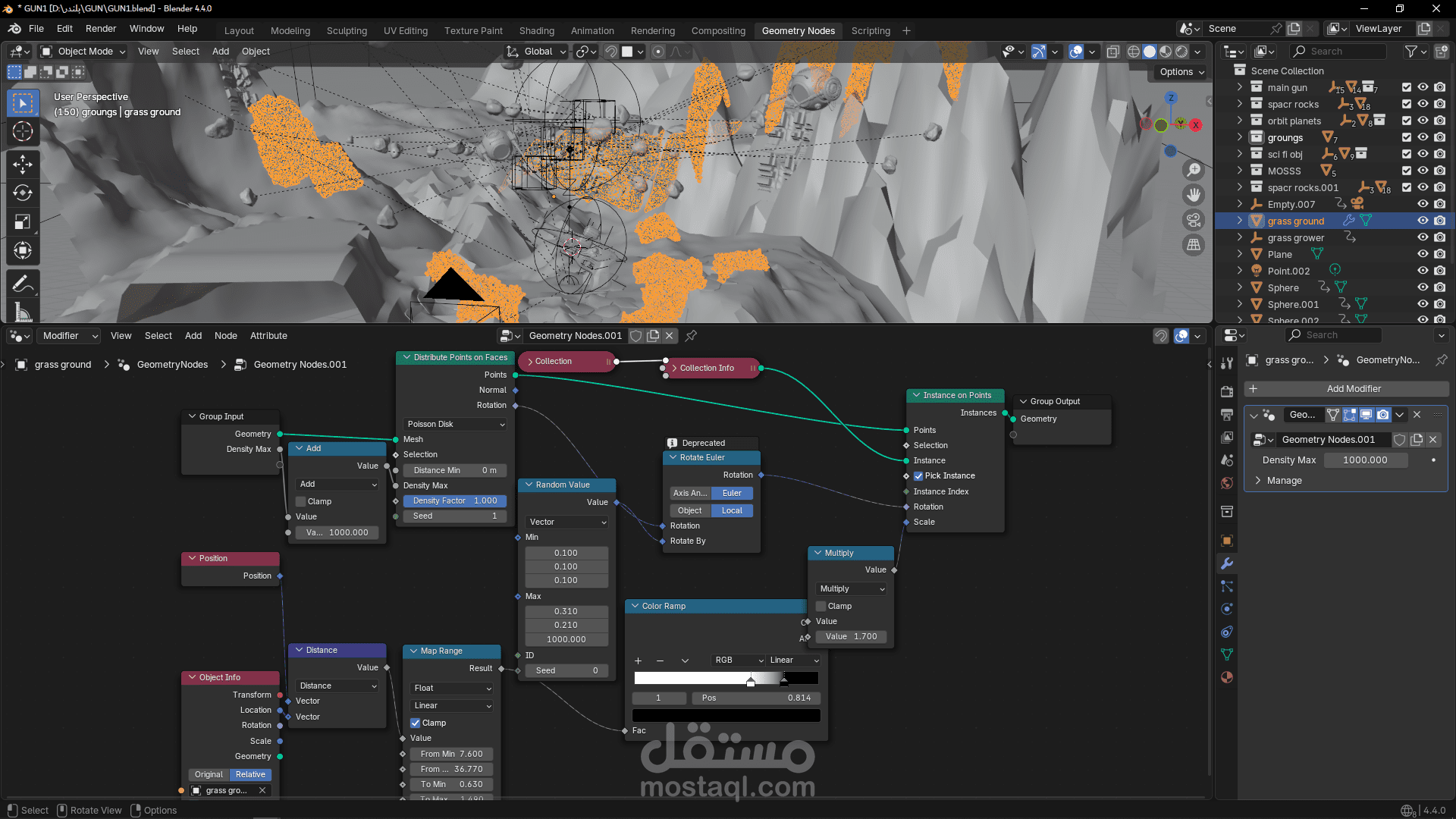Click the Material properties tab icon

[x=1227, y=677]
